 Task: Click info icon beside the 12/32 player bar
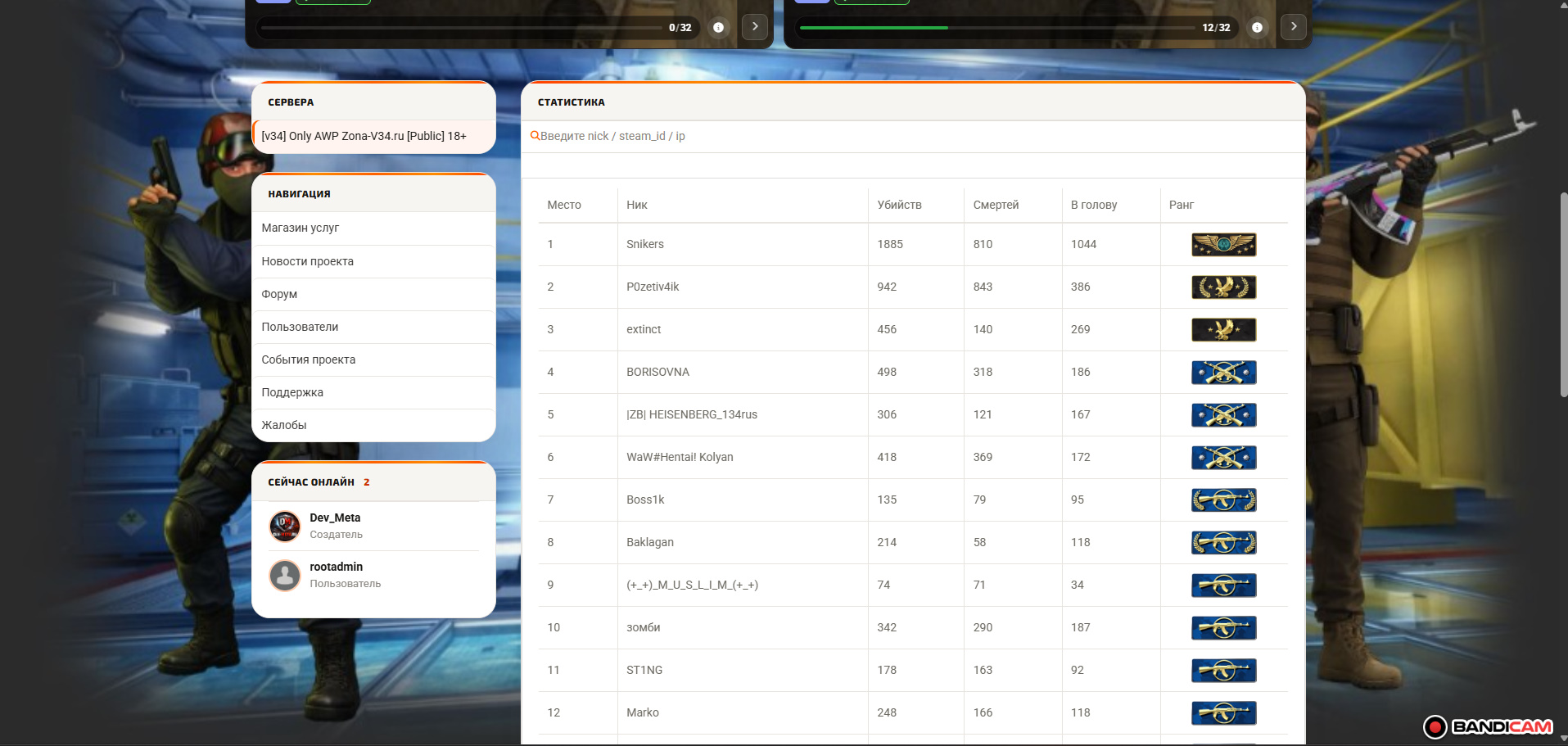coord(1257,27)
